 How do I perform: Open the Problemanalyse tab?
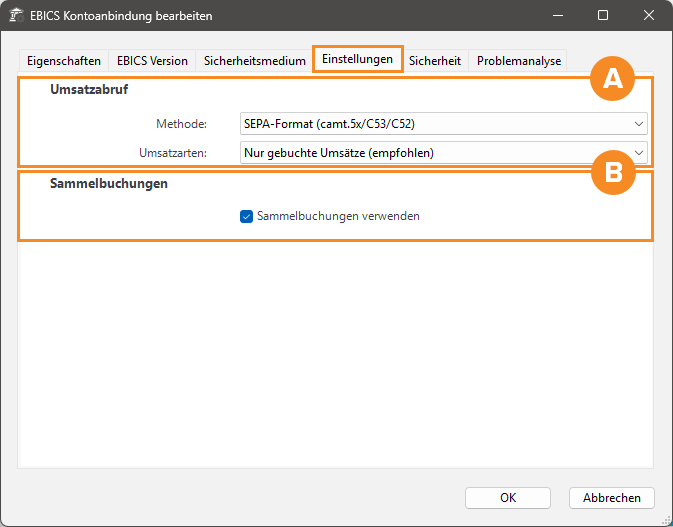pyautogui.click(x=518, y=61)
